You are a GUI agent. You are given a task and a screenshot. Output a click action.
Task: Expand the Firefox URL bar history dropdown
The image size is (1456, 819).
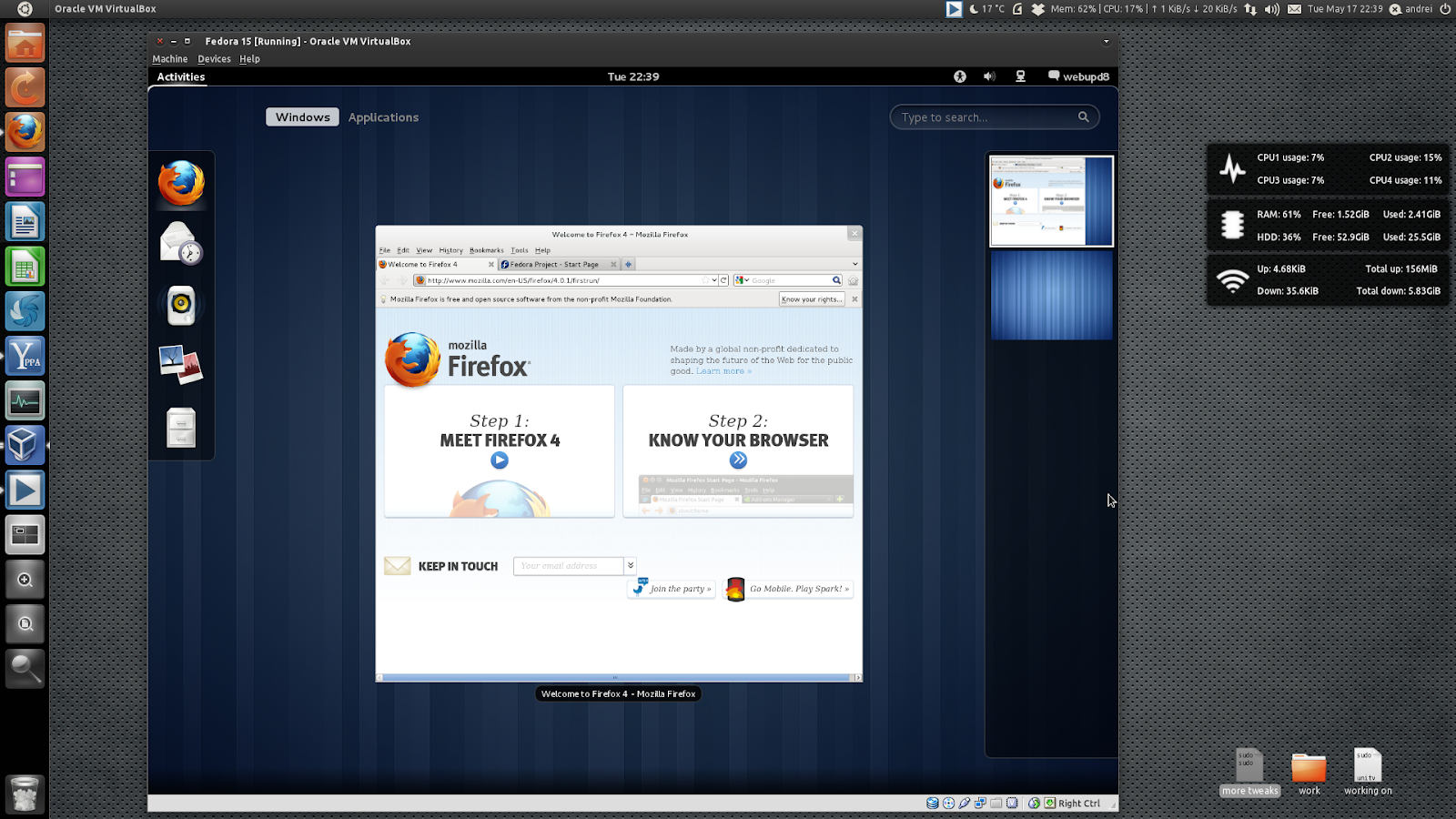pyautogui.click(x=714, y=280)
